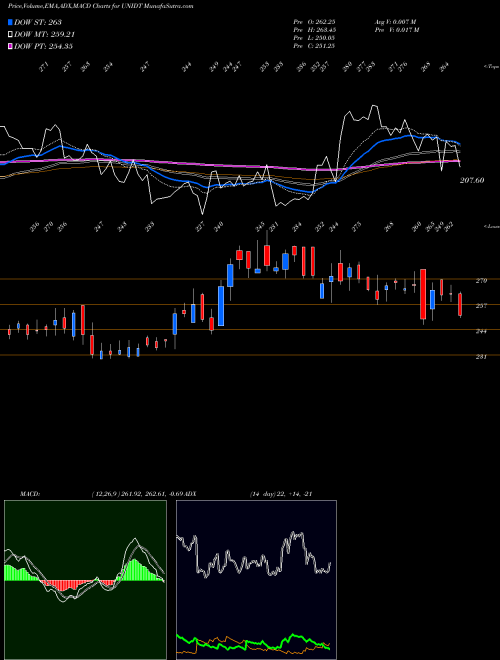Click the 244 price level label
Viewport: 500px width, 660px height.
point(481,331)
